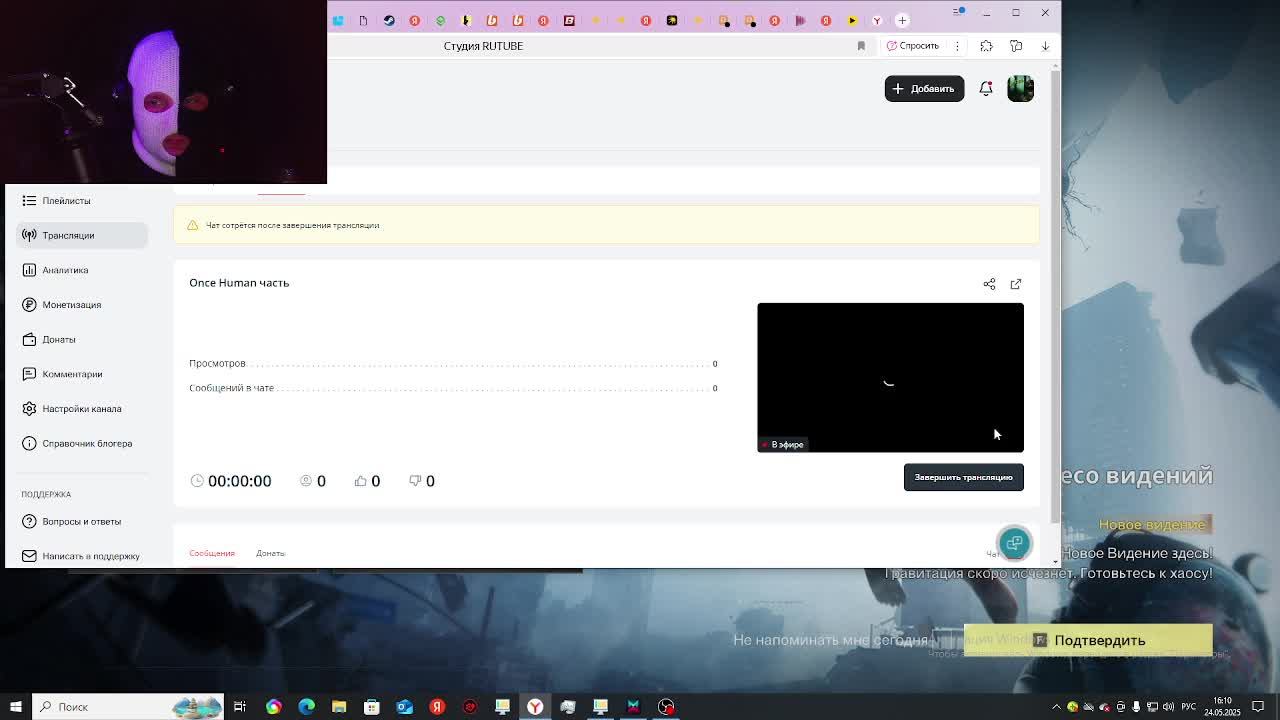This screenshot has height=720, width=1280.
Task: Click the Once Human часть stream title
Action: (239, 283)
